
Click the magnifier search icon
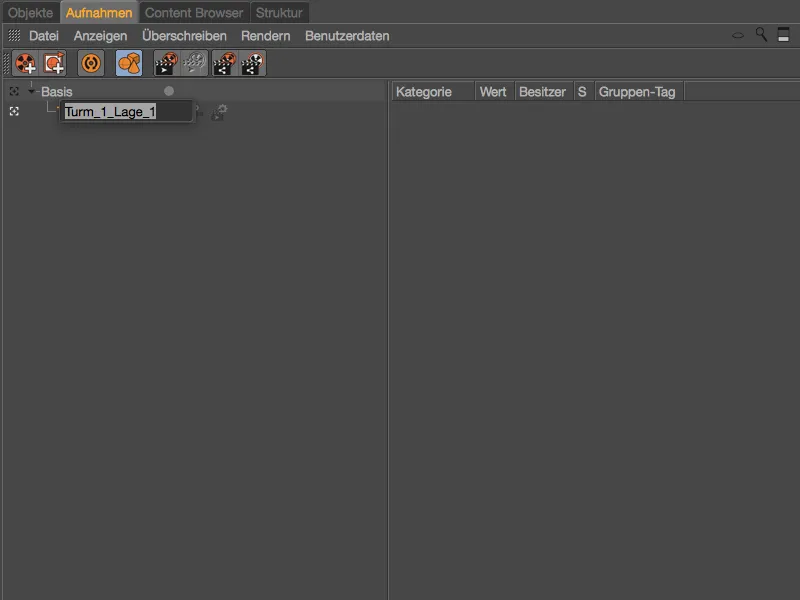pos(761,35)
